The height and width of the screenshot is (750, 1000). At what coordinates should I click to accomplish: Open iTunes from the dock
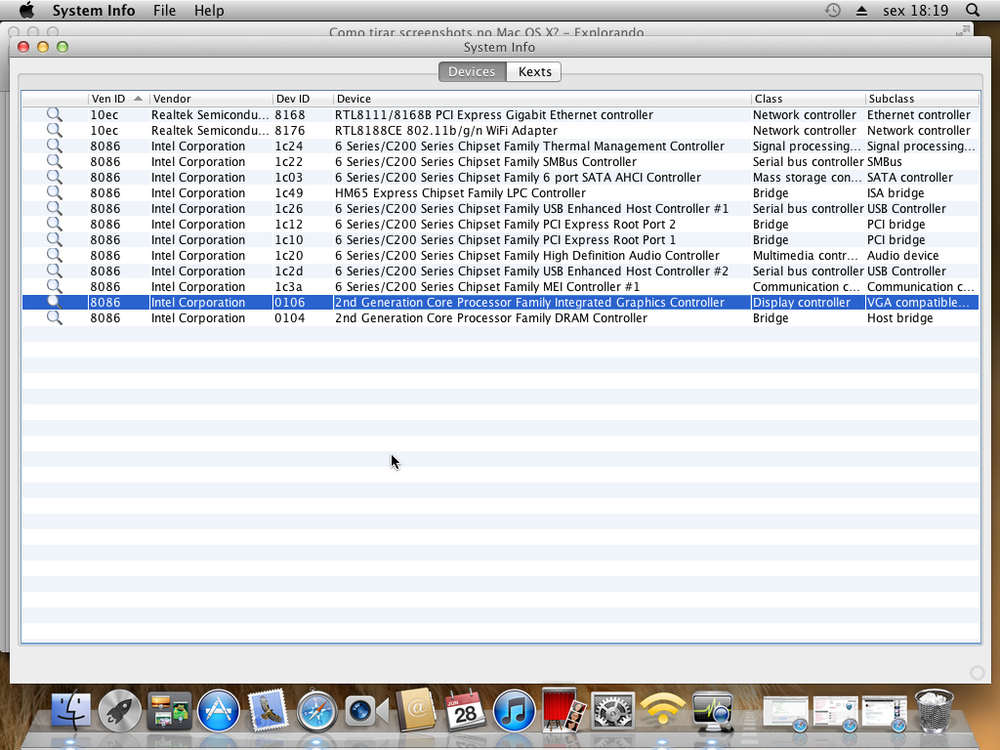click(x=514, y=711)
